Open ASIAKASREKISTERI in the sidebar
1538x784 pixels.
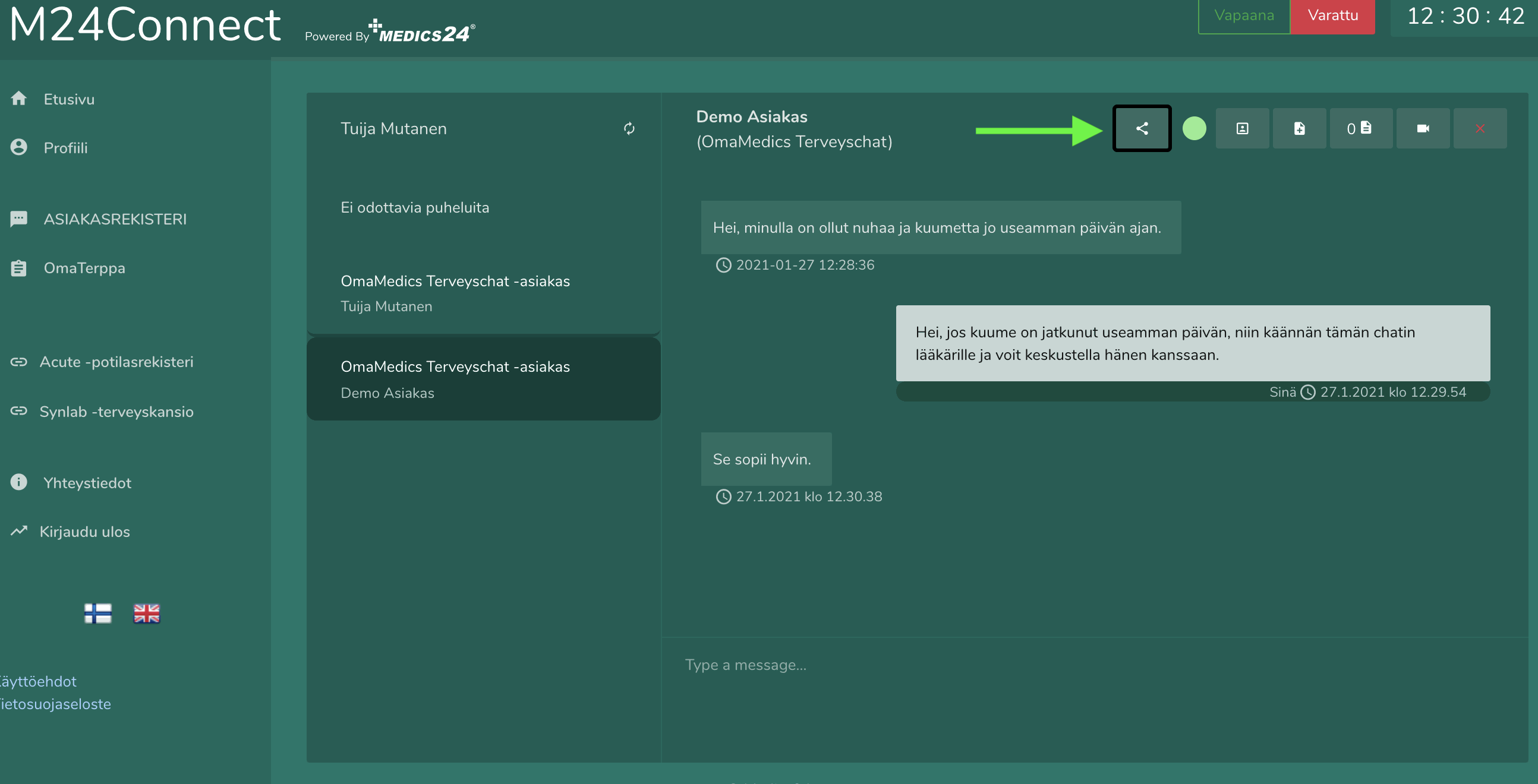[115, 220]
